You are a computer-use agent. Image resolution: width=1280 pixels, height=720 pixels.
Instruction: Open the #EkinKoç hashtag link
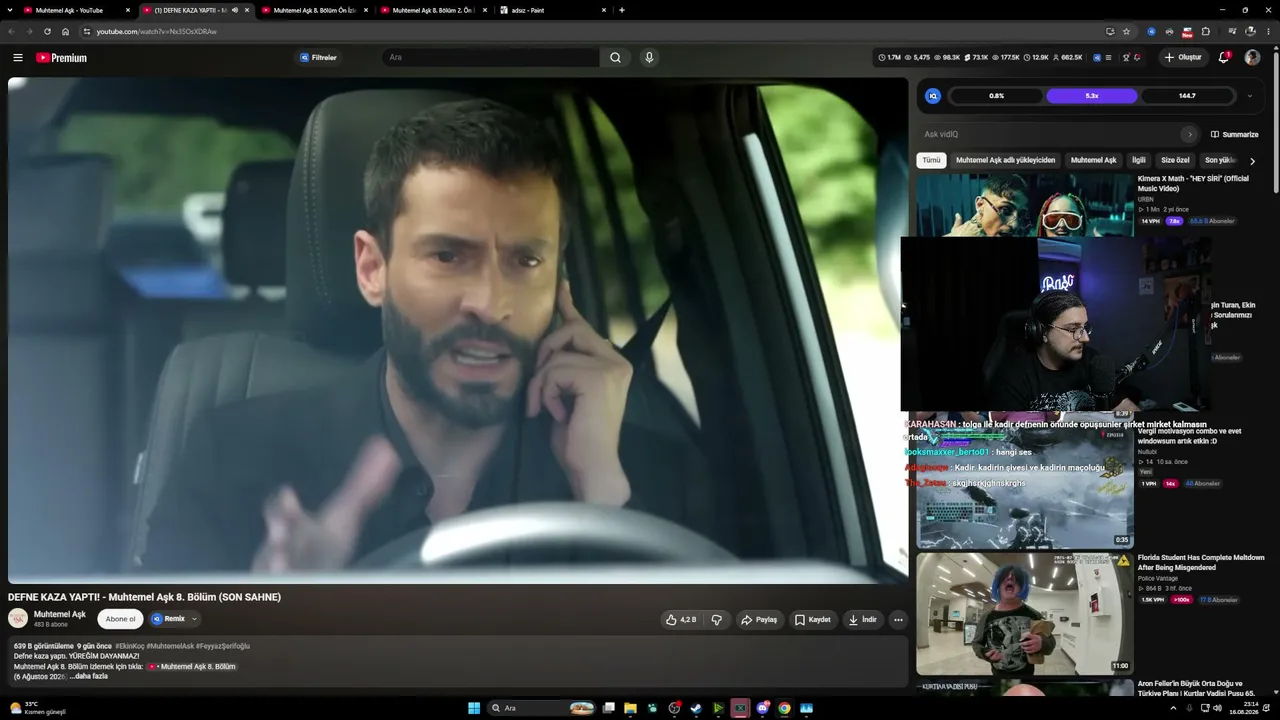[x=129, y=647]
